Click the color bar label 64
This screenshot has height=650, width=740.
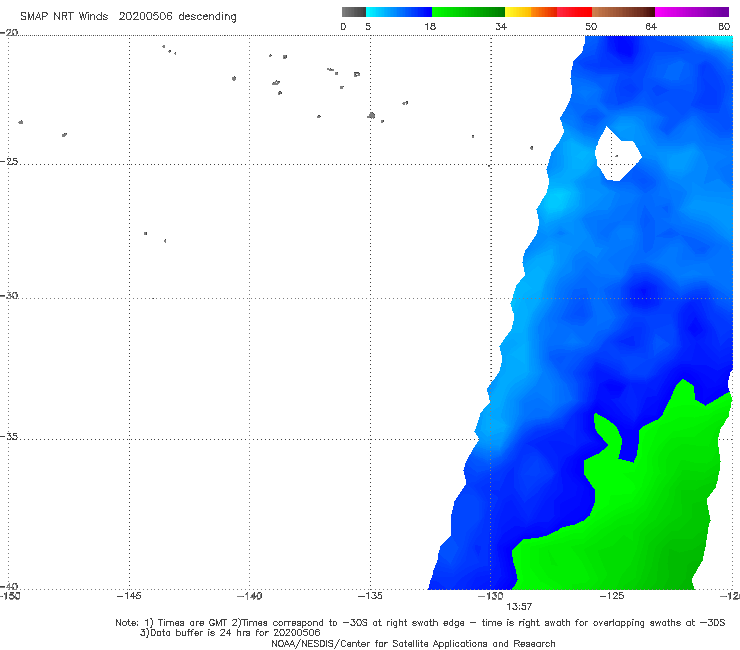[x=651, y=26]
